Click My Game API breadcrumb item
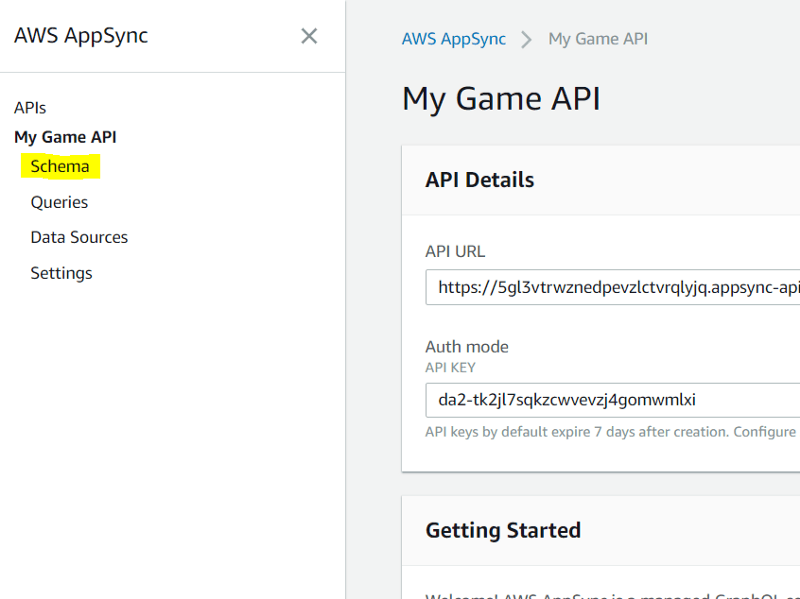The width and height of the screenshot is (800, 599). pos(598,39)
